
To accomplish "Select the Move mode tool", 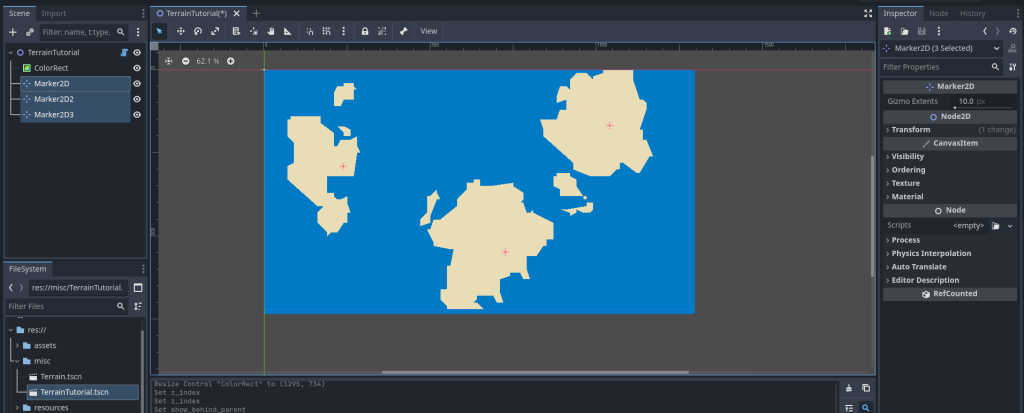I will [x=181, y=31].
